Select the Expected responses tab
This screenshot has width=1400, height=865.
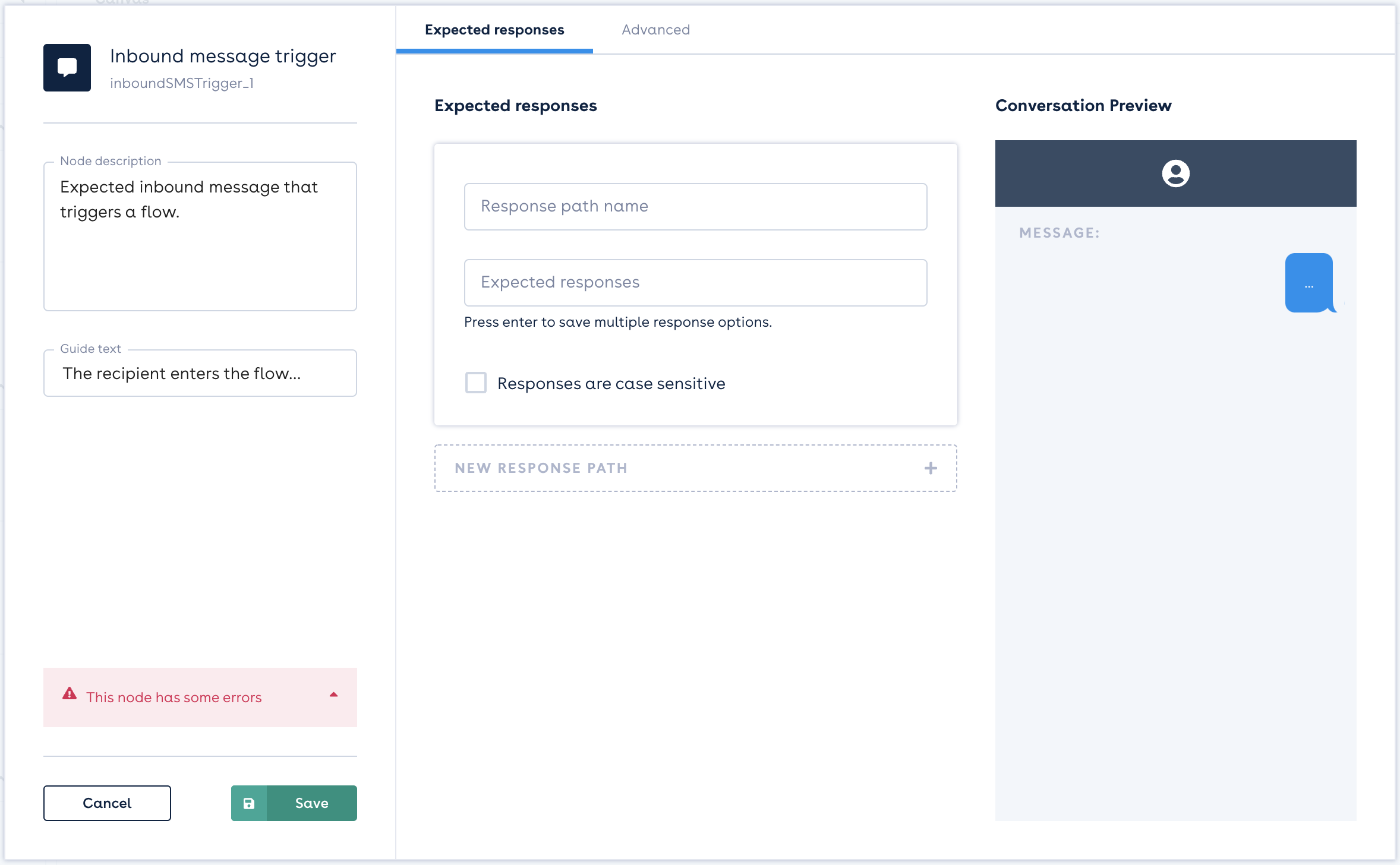[494, 30]
